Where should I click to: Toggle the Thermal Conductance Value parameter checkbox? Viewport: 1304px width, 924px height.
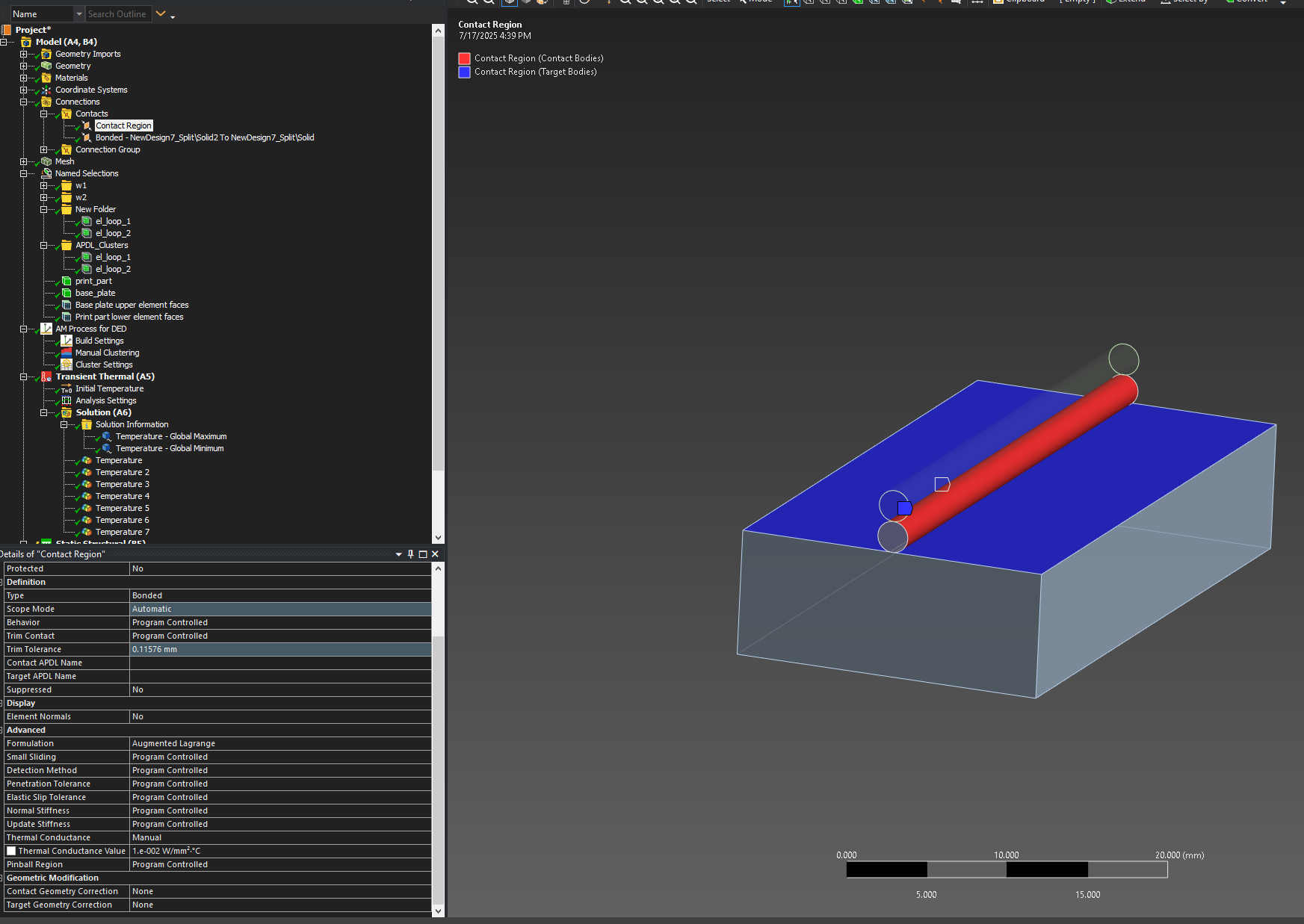(x=11, y=851)
